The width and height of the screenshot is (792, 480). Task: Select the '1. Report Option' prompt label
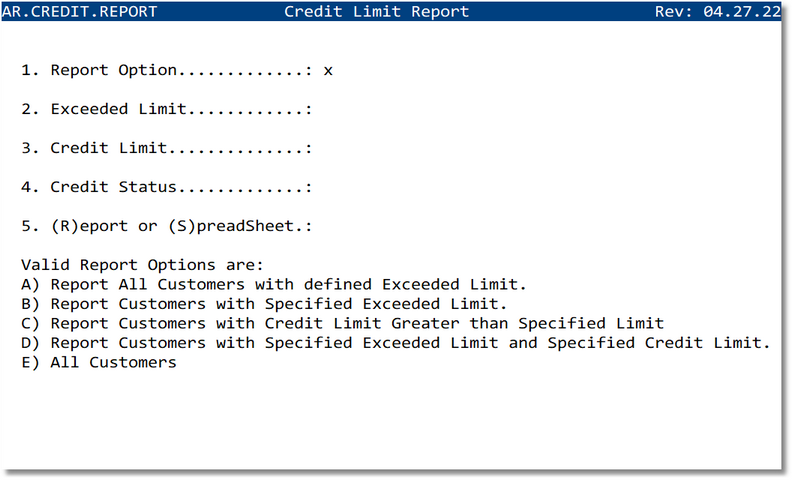click(112, 70)
